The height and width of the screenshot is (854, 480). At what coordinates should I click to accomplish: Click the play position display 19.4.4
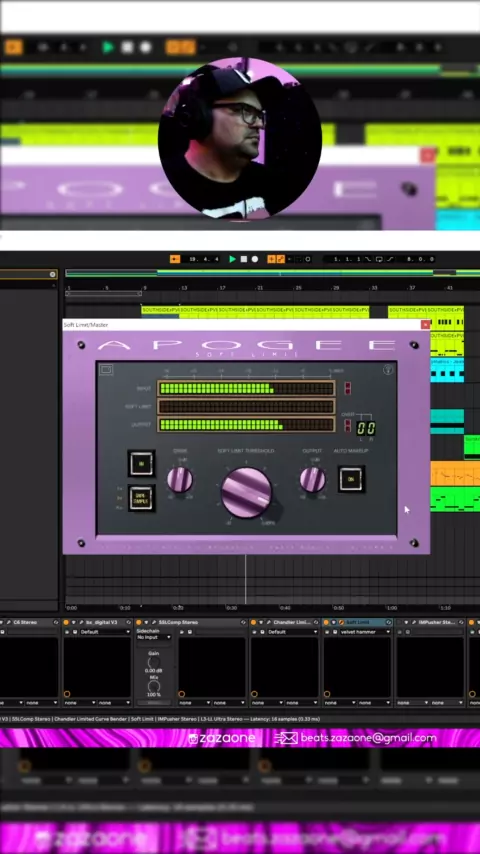204,259
